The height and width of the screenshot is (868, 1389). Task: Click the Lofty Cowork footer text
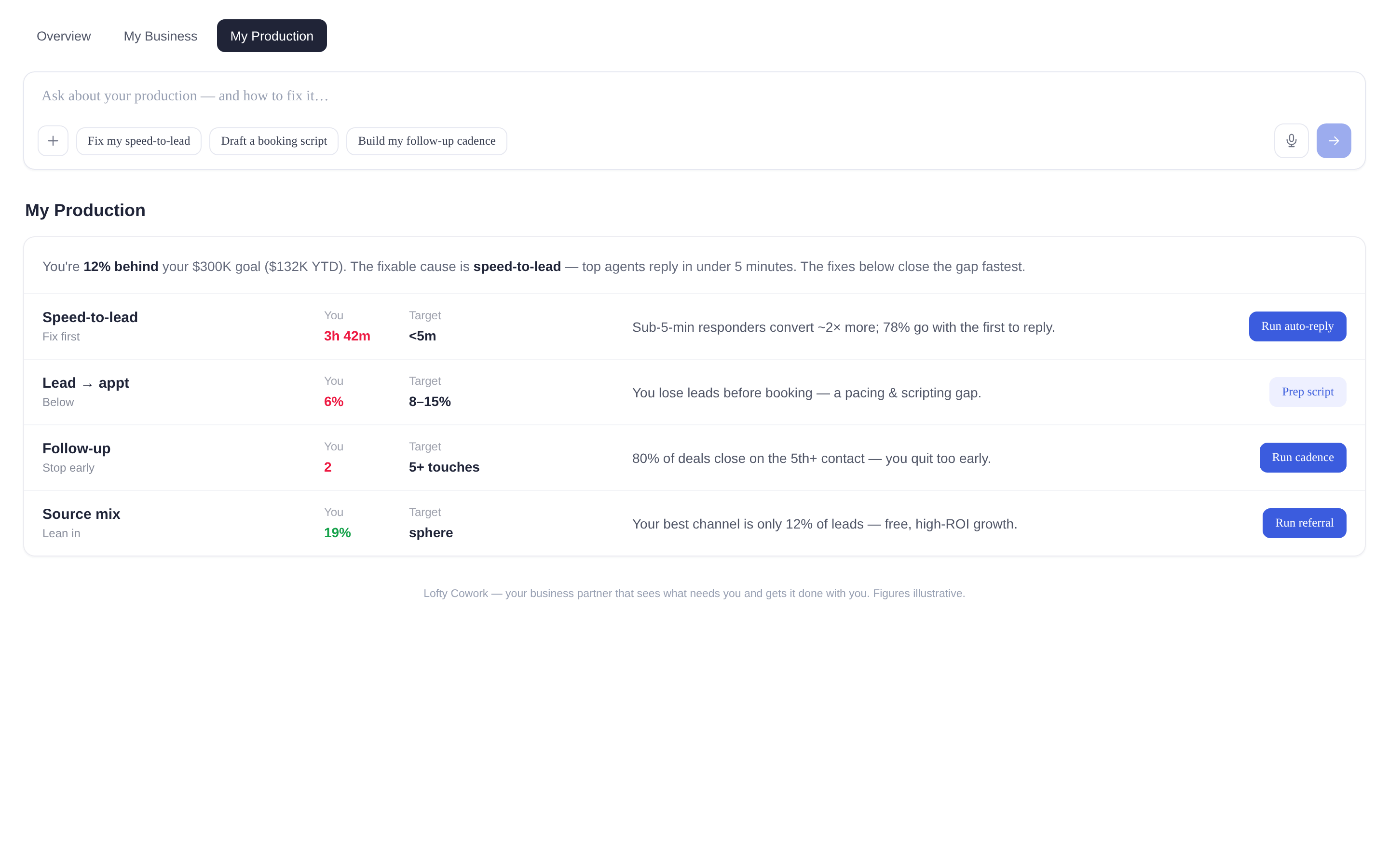[694, 593]
